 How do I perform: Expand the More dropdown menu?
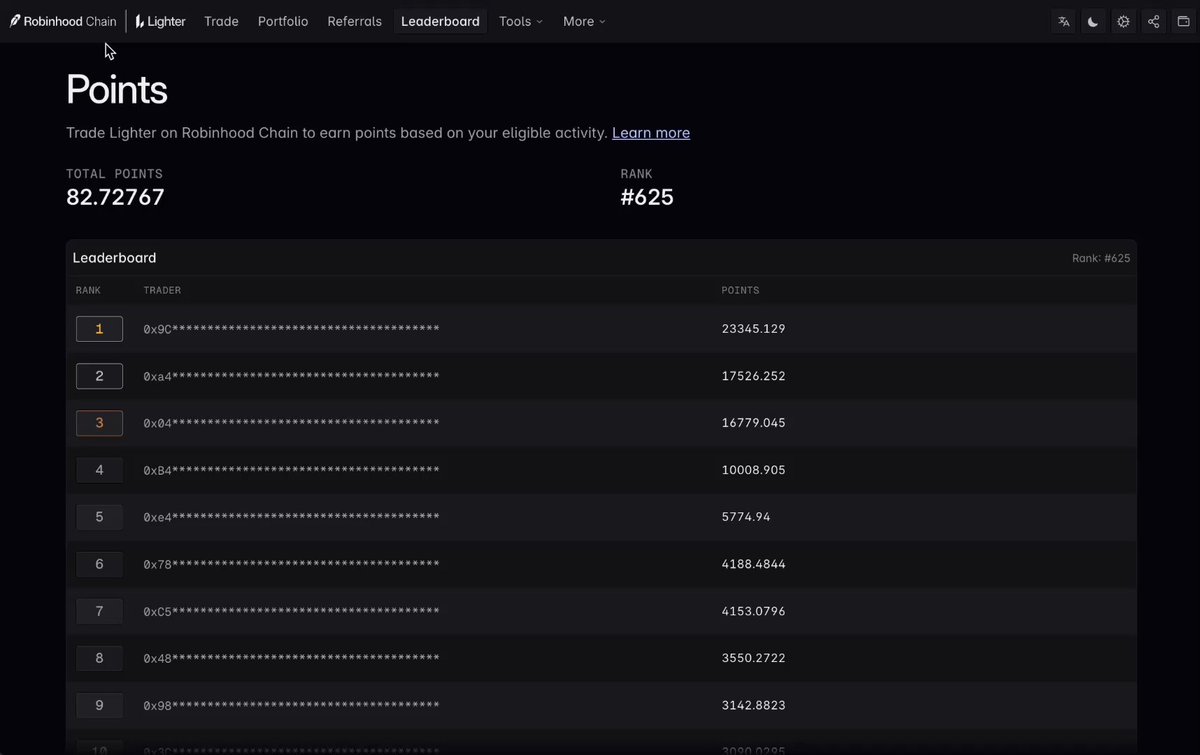(584, 21)
